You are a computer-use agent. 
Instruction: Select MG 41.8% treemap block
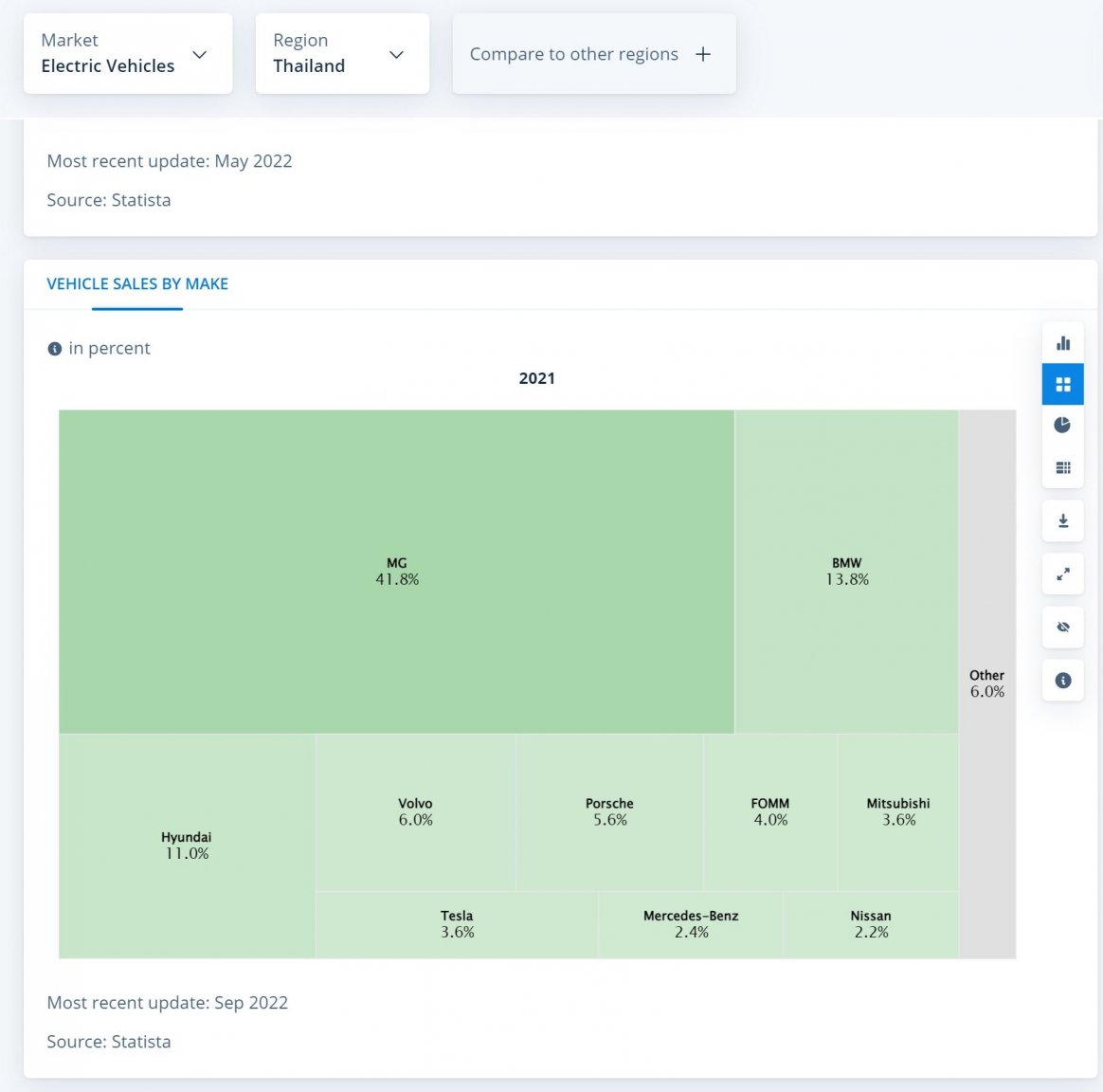coord(397,572)
